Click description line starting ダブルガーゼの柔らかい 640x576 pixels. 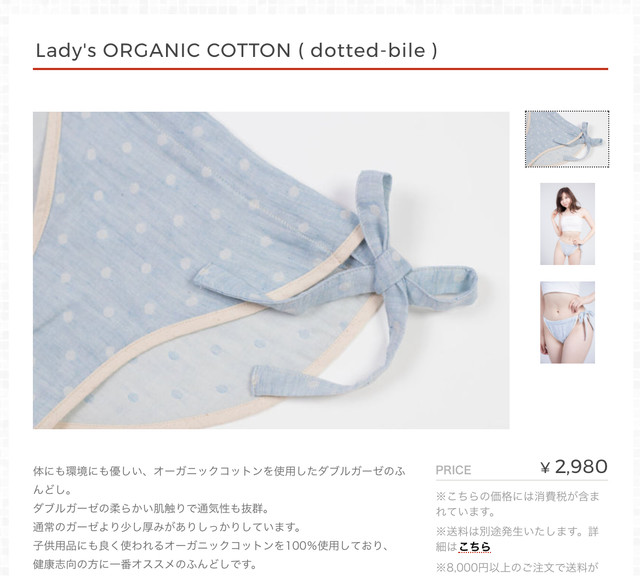point(151,509)
